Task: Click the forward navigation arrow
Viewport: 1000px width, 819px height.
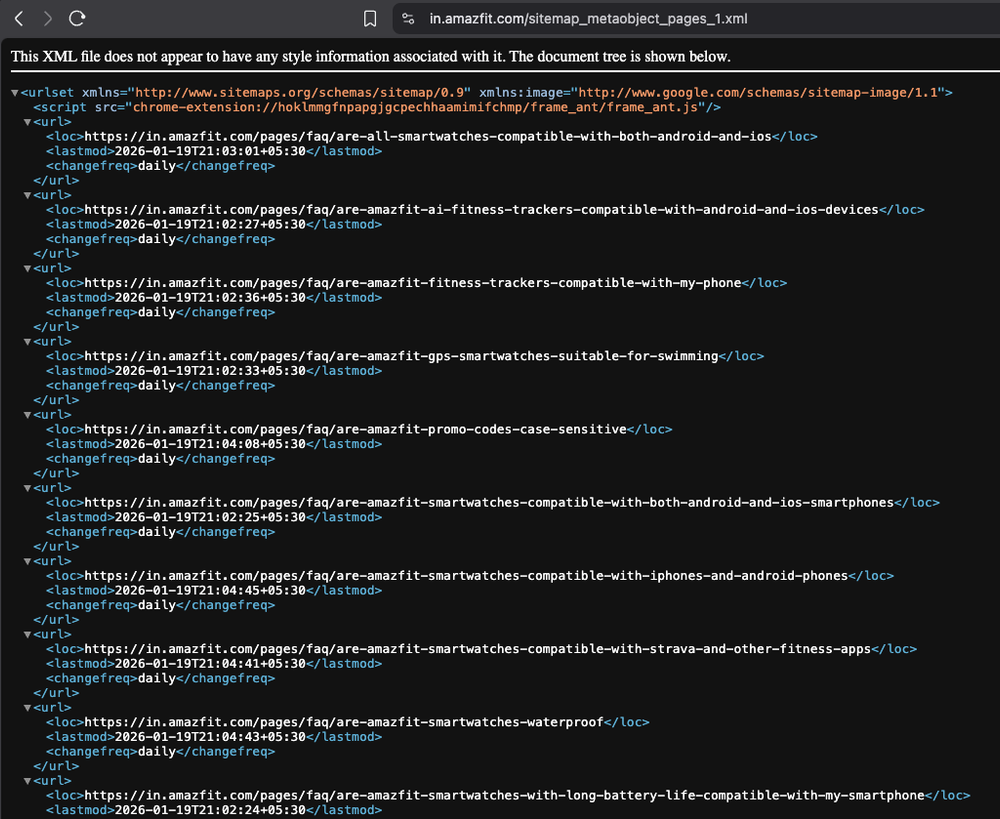Action: 47,18
